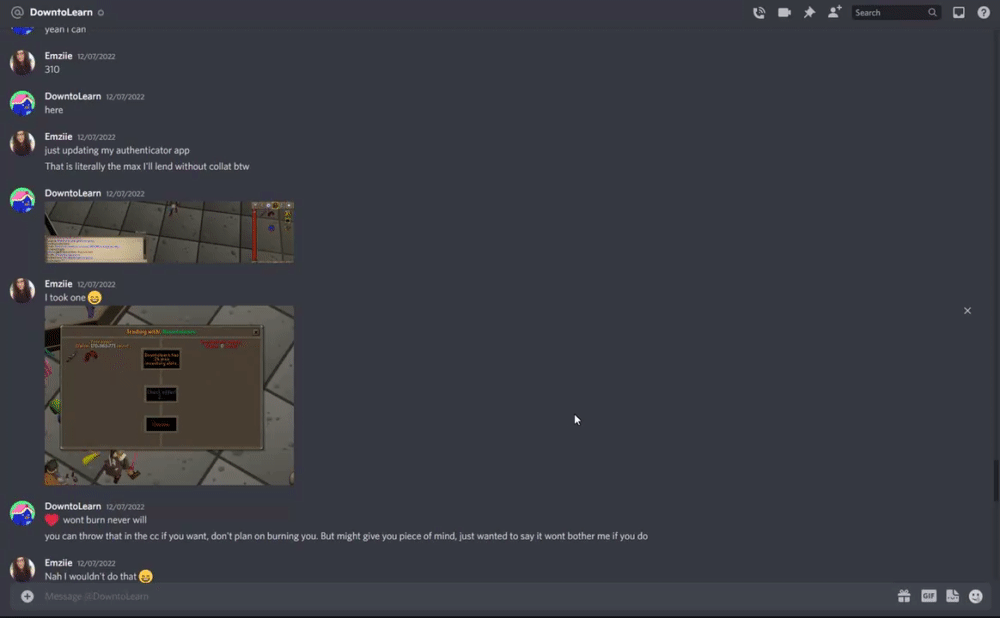Add friends to DM via person-plus icon

click(834, 12)
